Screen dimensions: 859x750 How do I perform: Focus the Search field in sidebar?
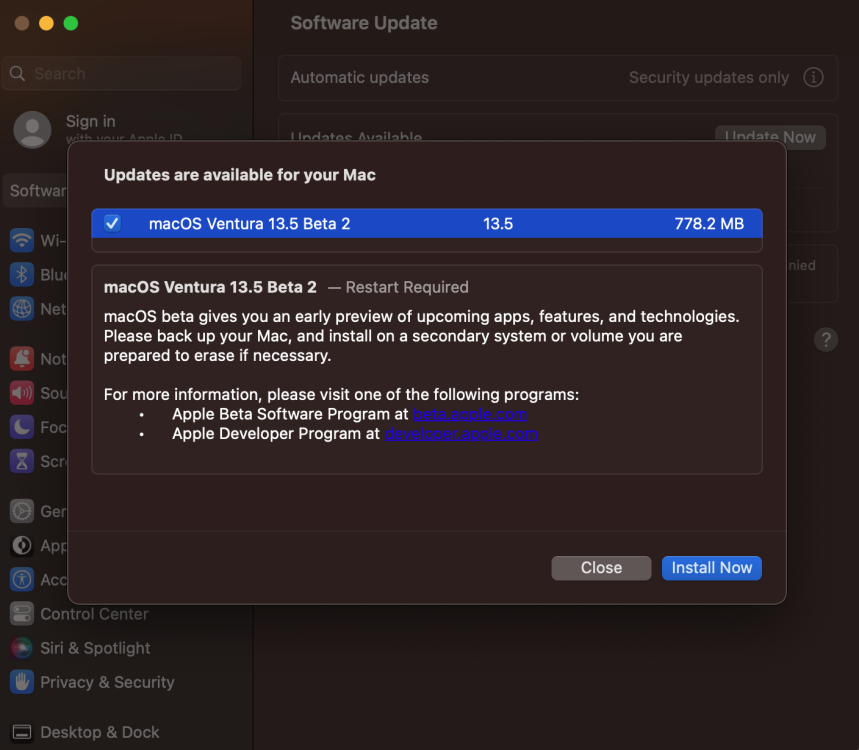(x=122, y=73)
